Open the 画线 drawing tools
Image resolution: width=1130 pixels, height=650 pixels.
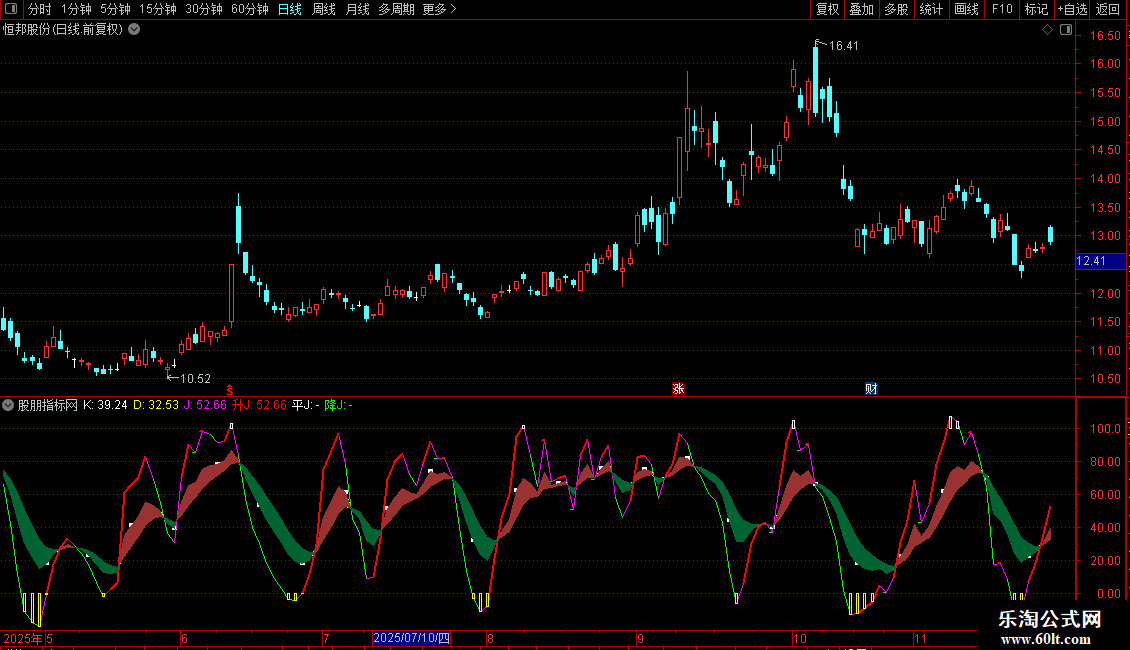click(966, 9)
